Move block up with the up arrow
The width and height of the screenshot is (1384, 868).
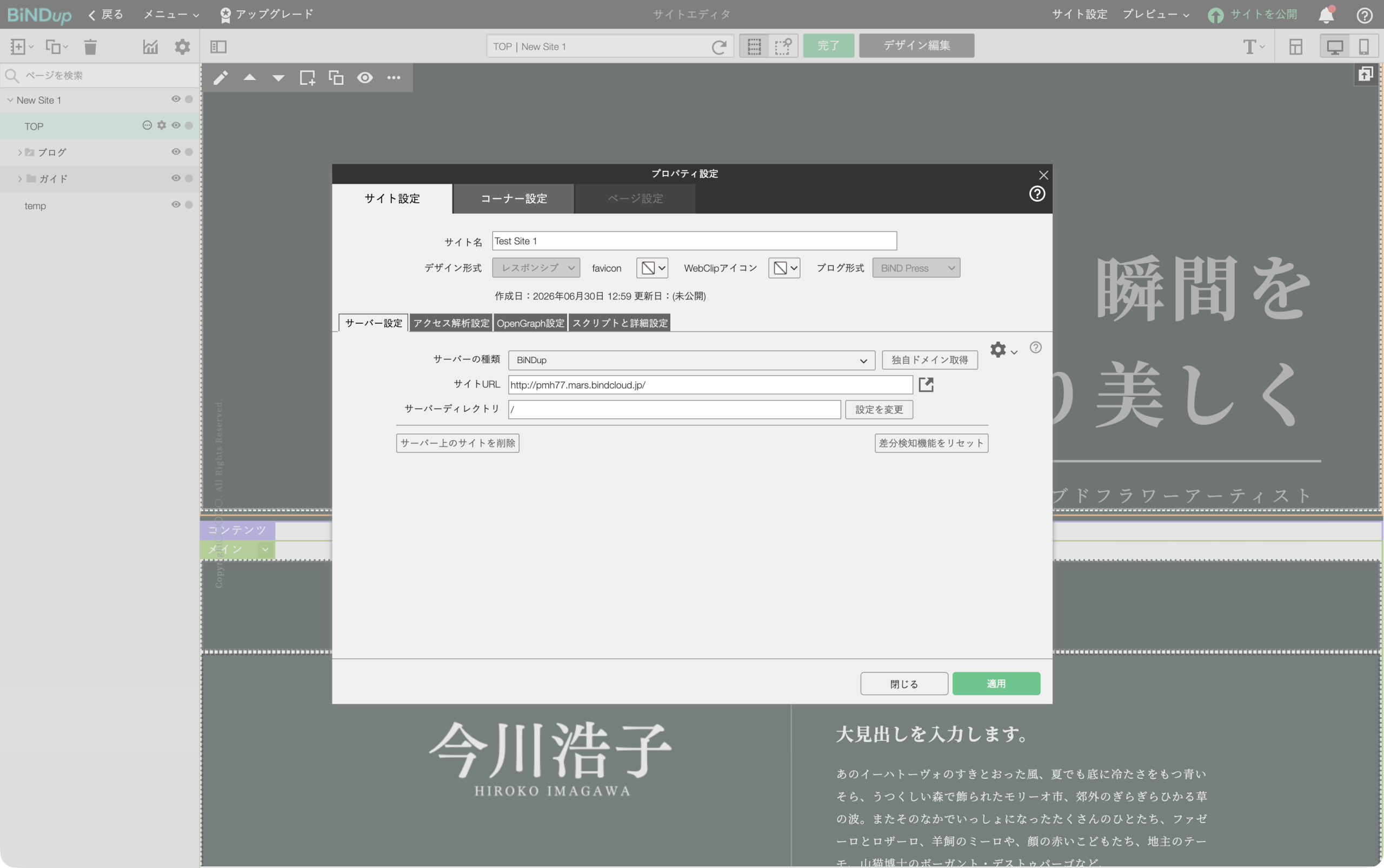[249, 77]
